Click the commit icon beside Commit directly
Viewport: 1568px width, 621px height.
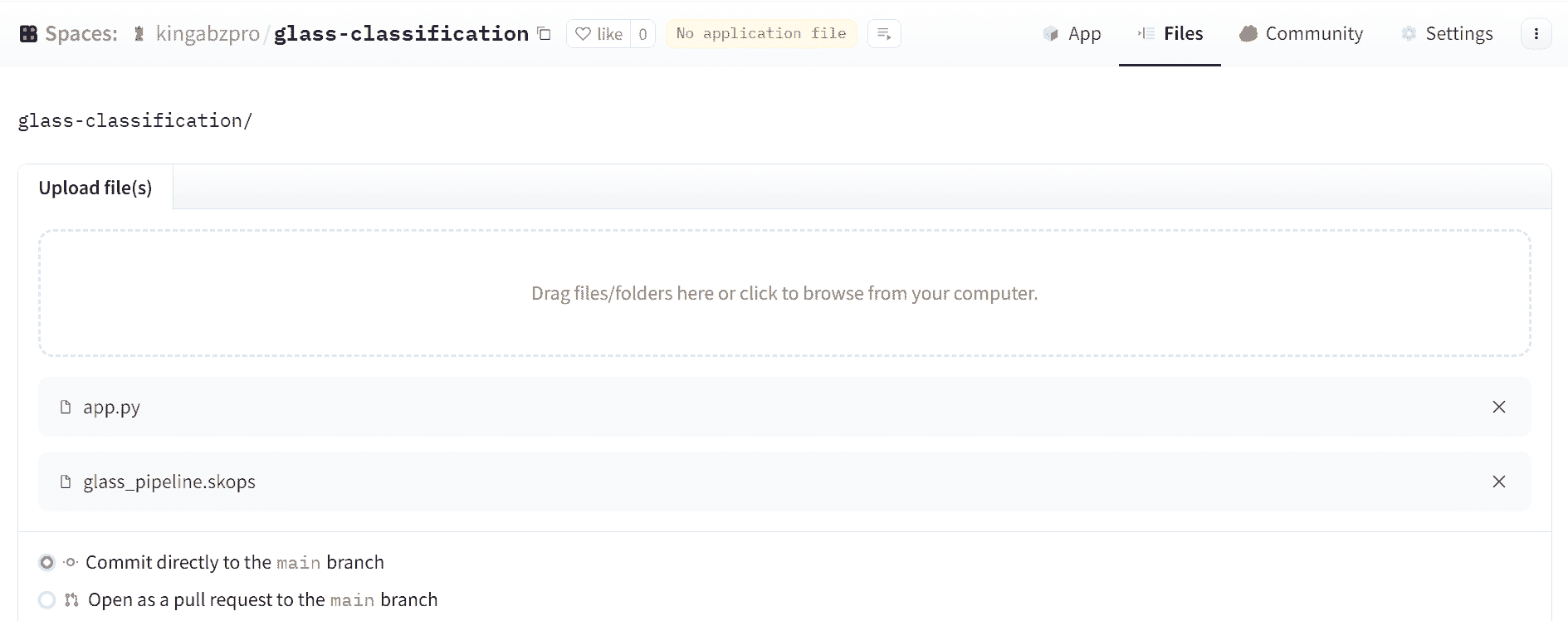tap(71, 562)
